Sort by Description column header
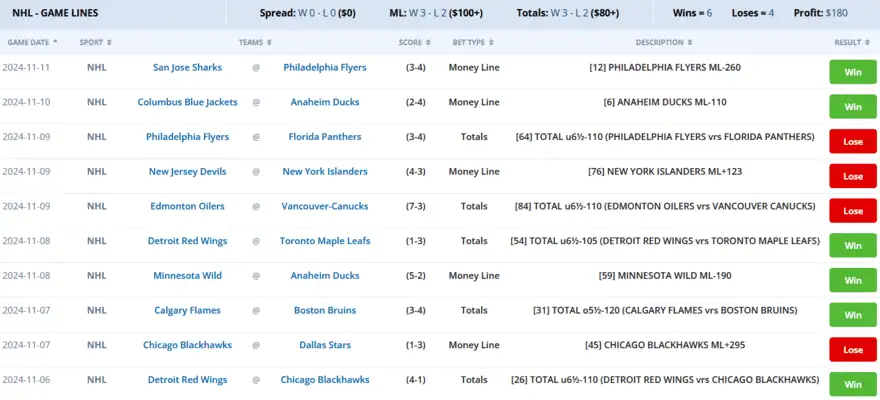Image resolution: width=880 pixels, height=400 pixels. 664,42
